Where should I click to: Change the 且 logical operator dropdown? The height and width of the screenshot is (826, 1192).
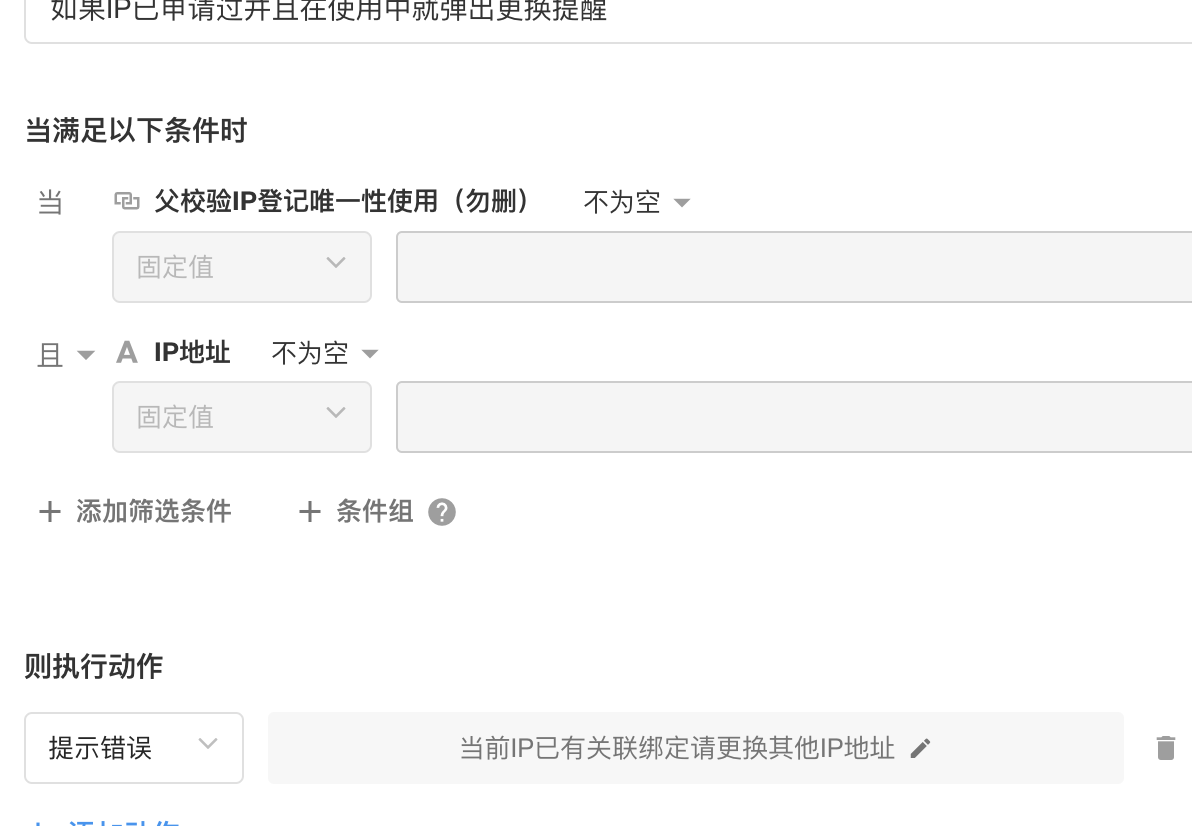click(65, 354)
